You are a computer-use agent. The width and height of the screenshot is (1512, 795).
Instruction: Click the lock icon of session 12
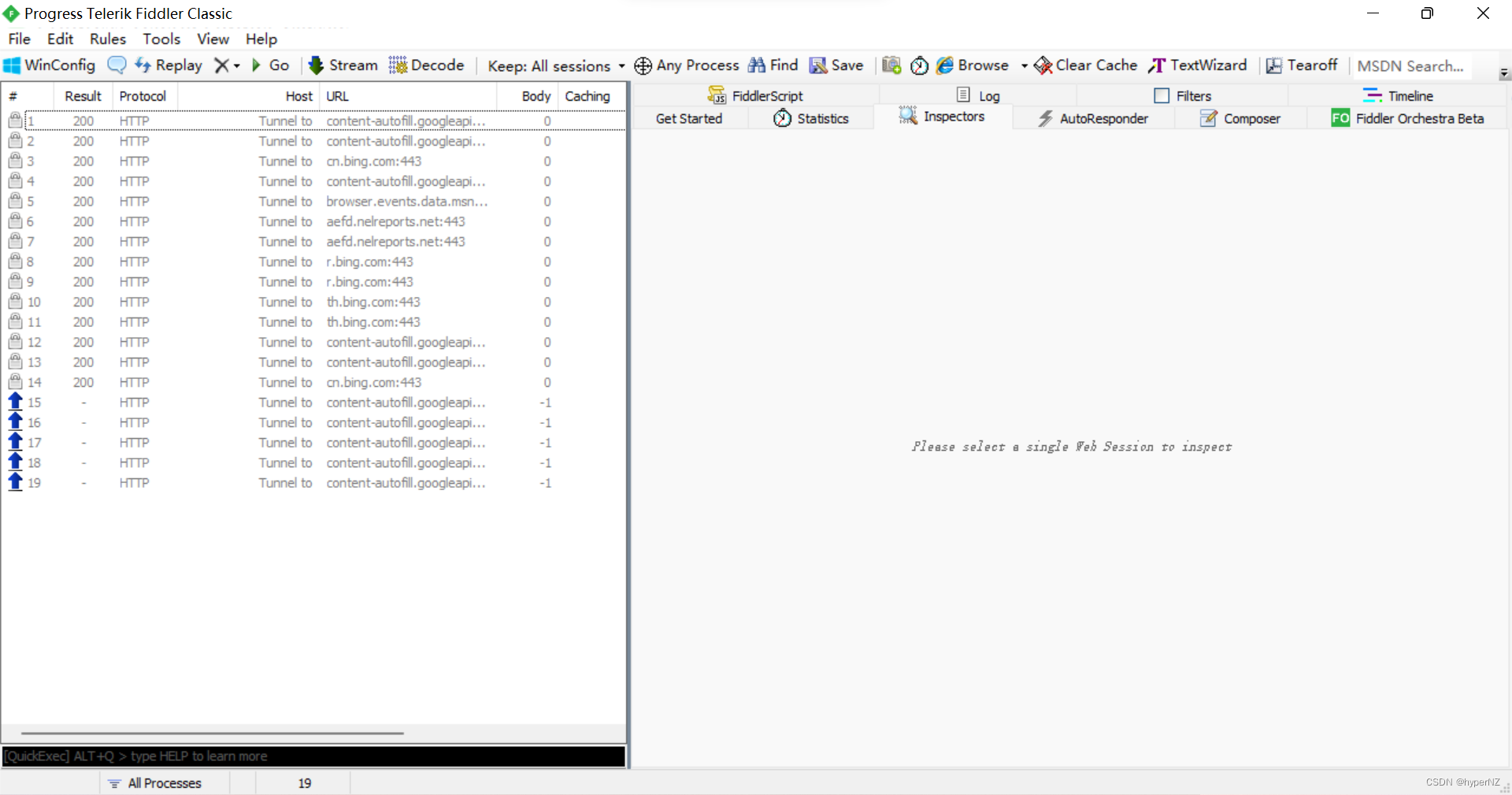[x=15, y=341]
